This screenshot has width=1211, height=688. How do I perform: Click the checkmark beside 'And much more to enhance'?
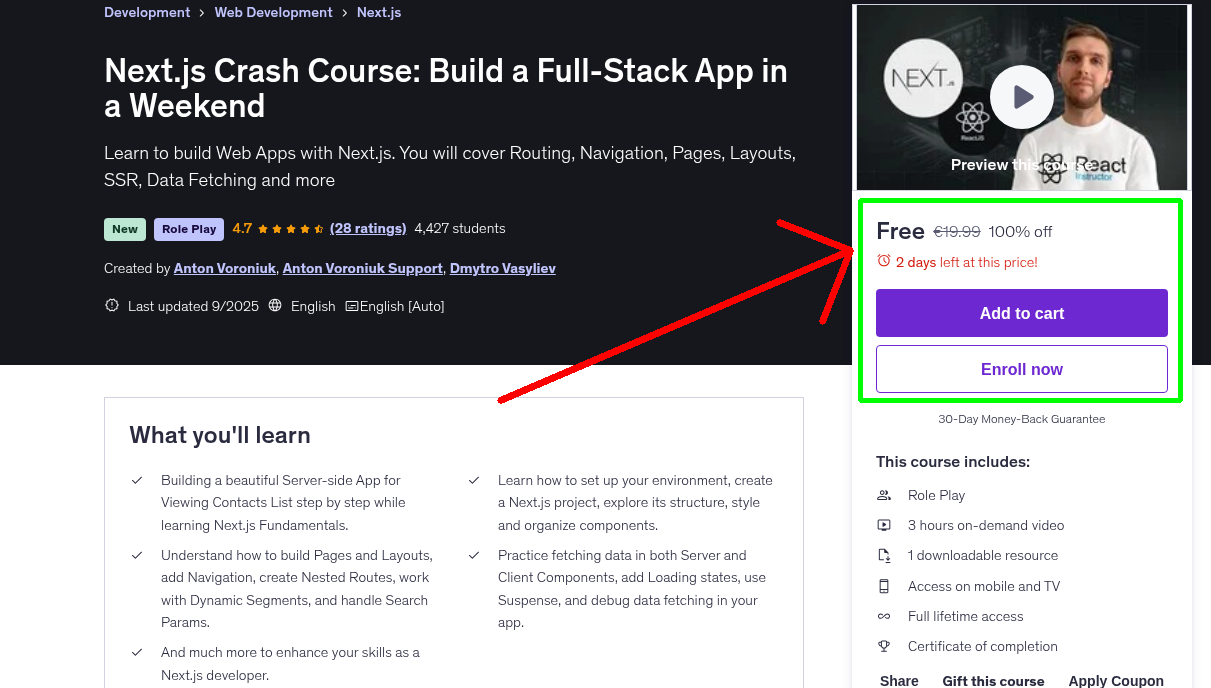[x=137, y=652]
